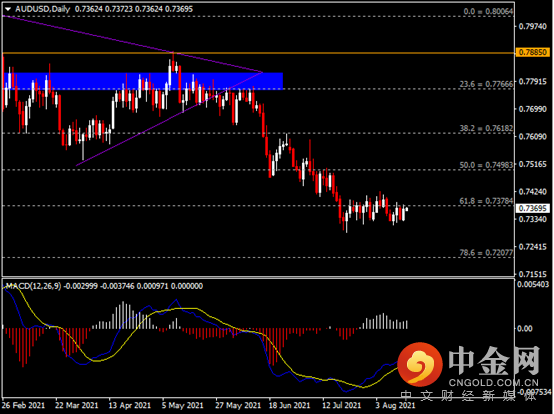Select the 78.6 = 0.72077 Fibonacci label

pos(486,253)
